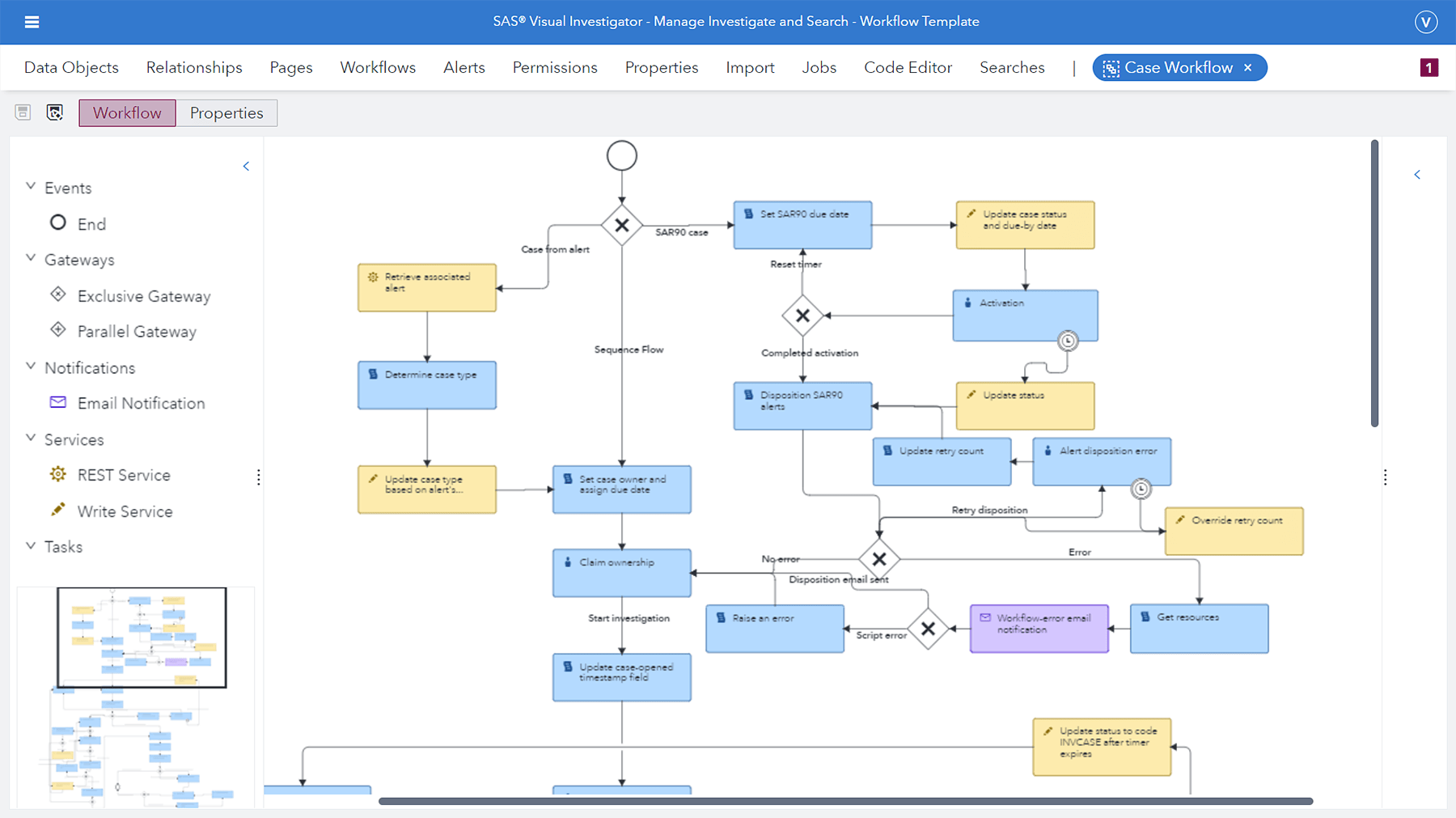The image size is (1456, 818).
Task: Click the red notification badge
Action: click(x=1428, y=68)
